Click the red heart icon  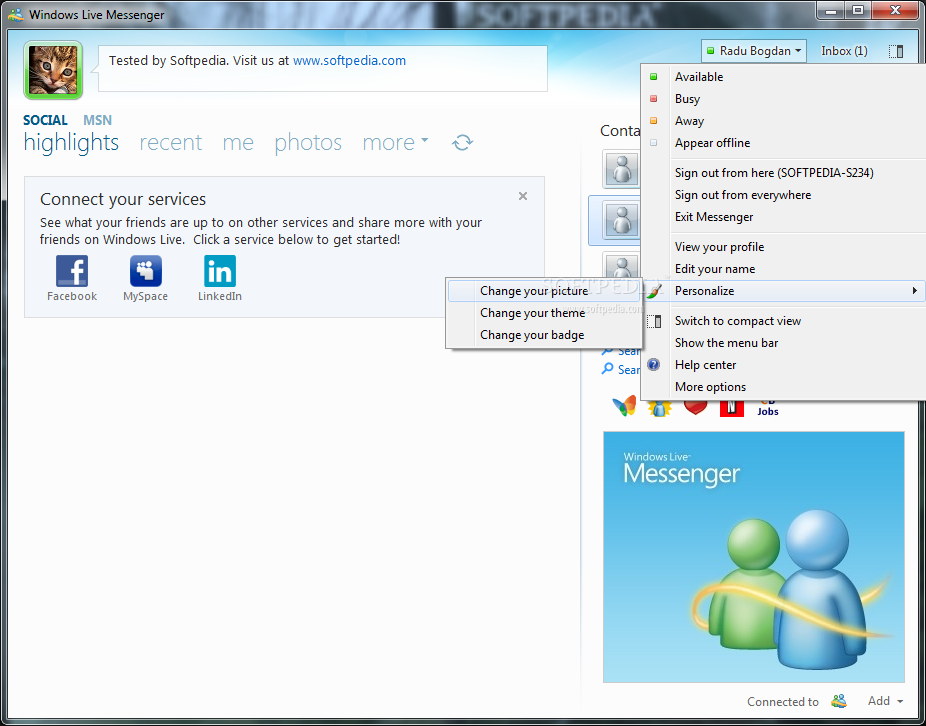[696, 406]
